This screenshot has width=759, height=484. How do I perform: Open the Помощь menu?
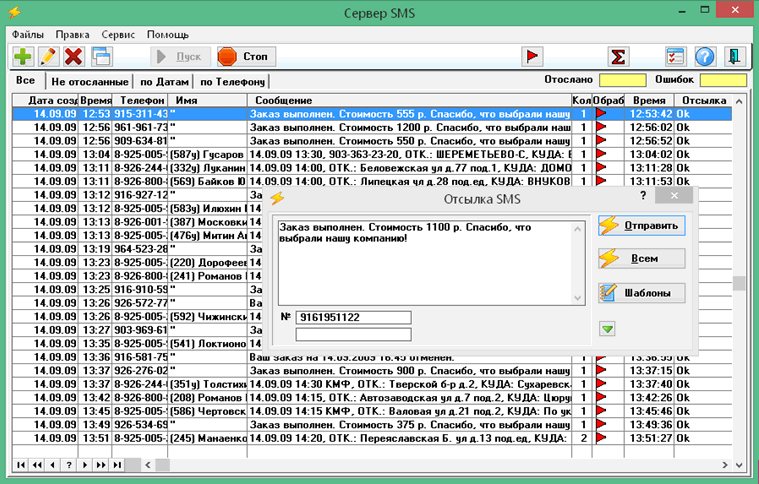[167, 35]
